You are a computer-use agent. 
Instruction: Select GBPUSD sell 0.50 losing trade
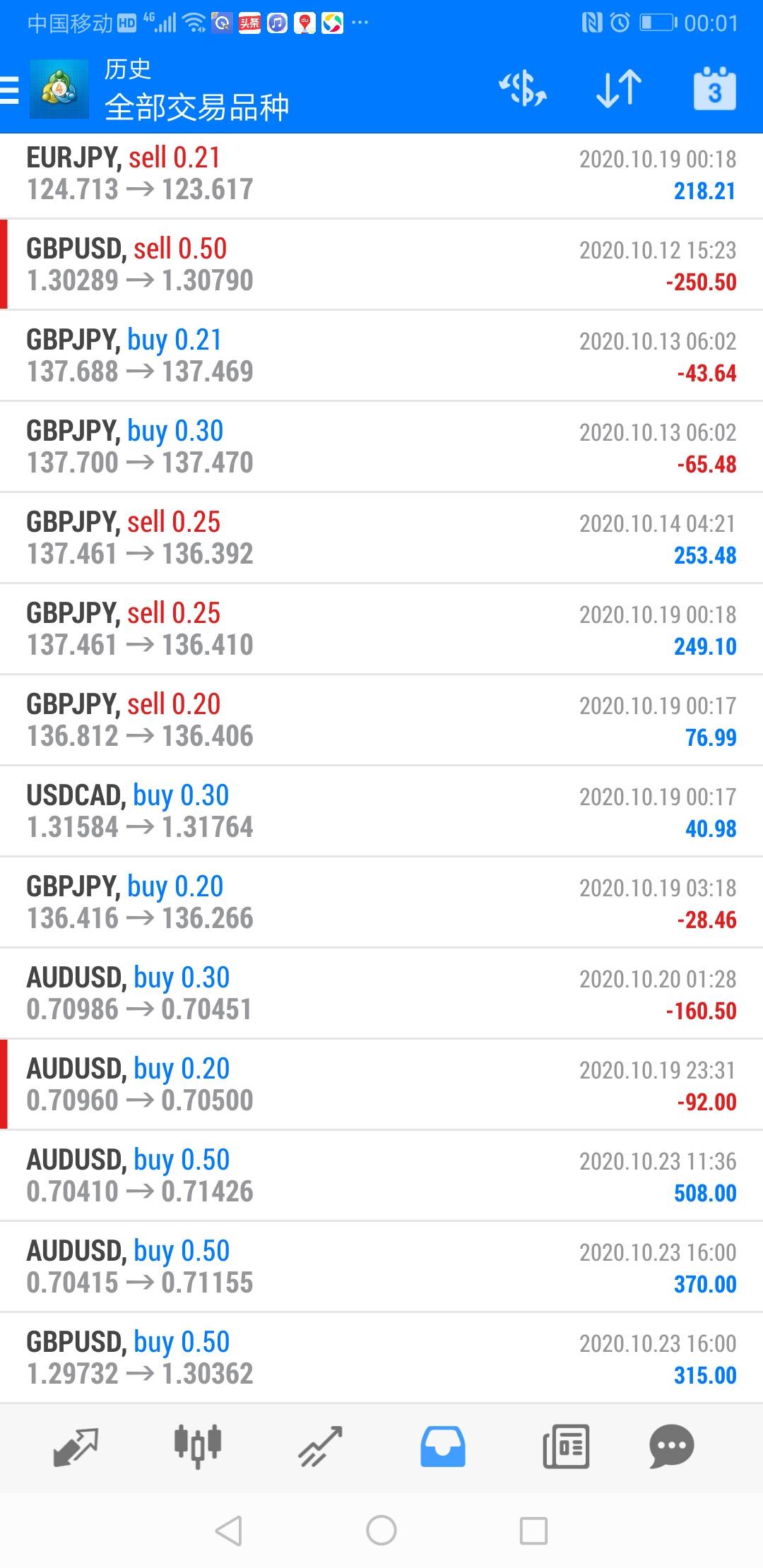381,265
